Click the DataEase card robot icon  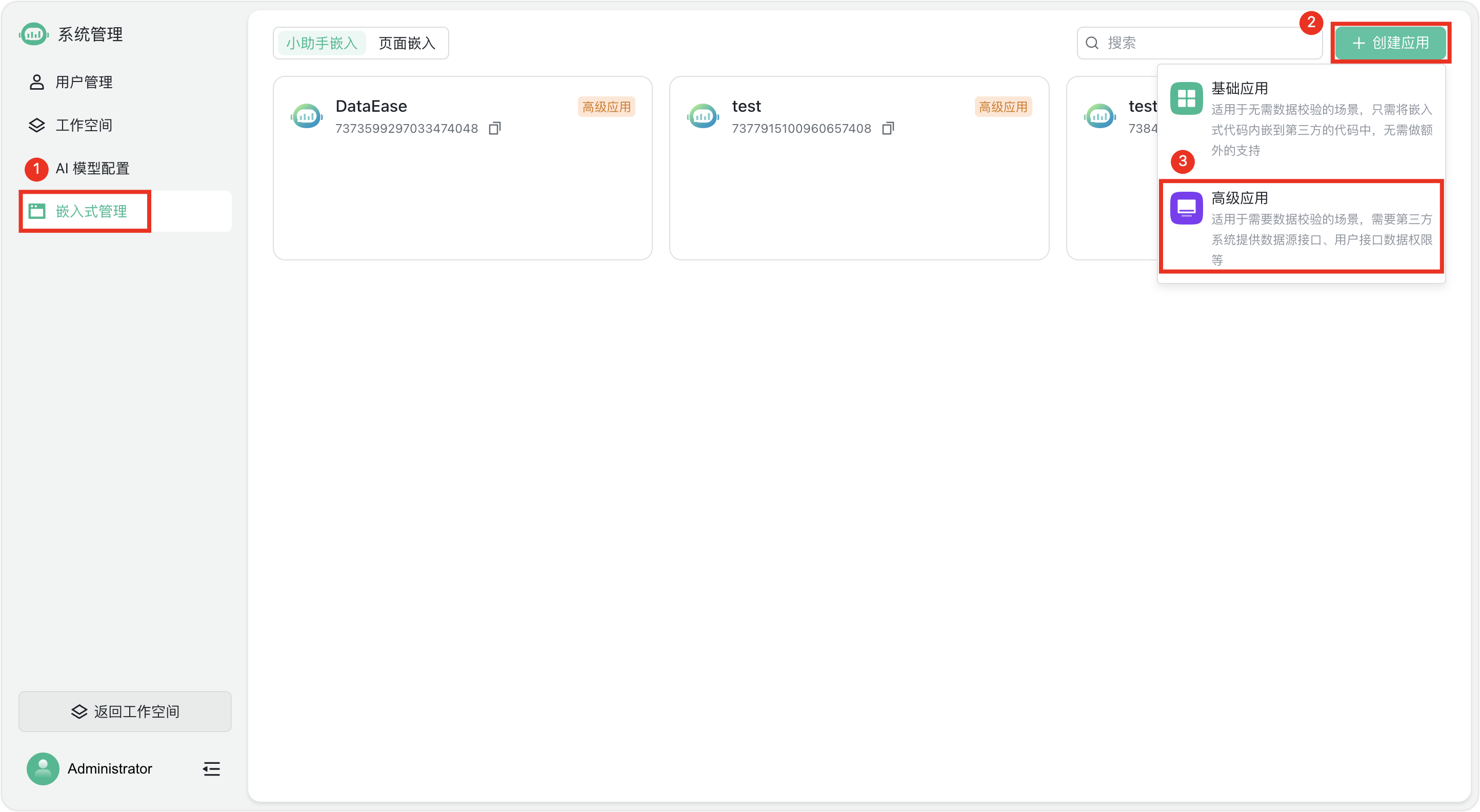point(306,116)
